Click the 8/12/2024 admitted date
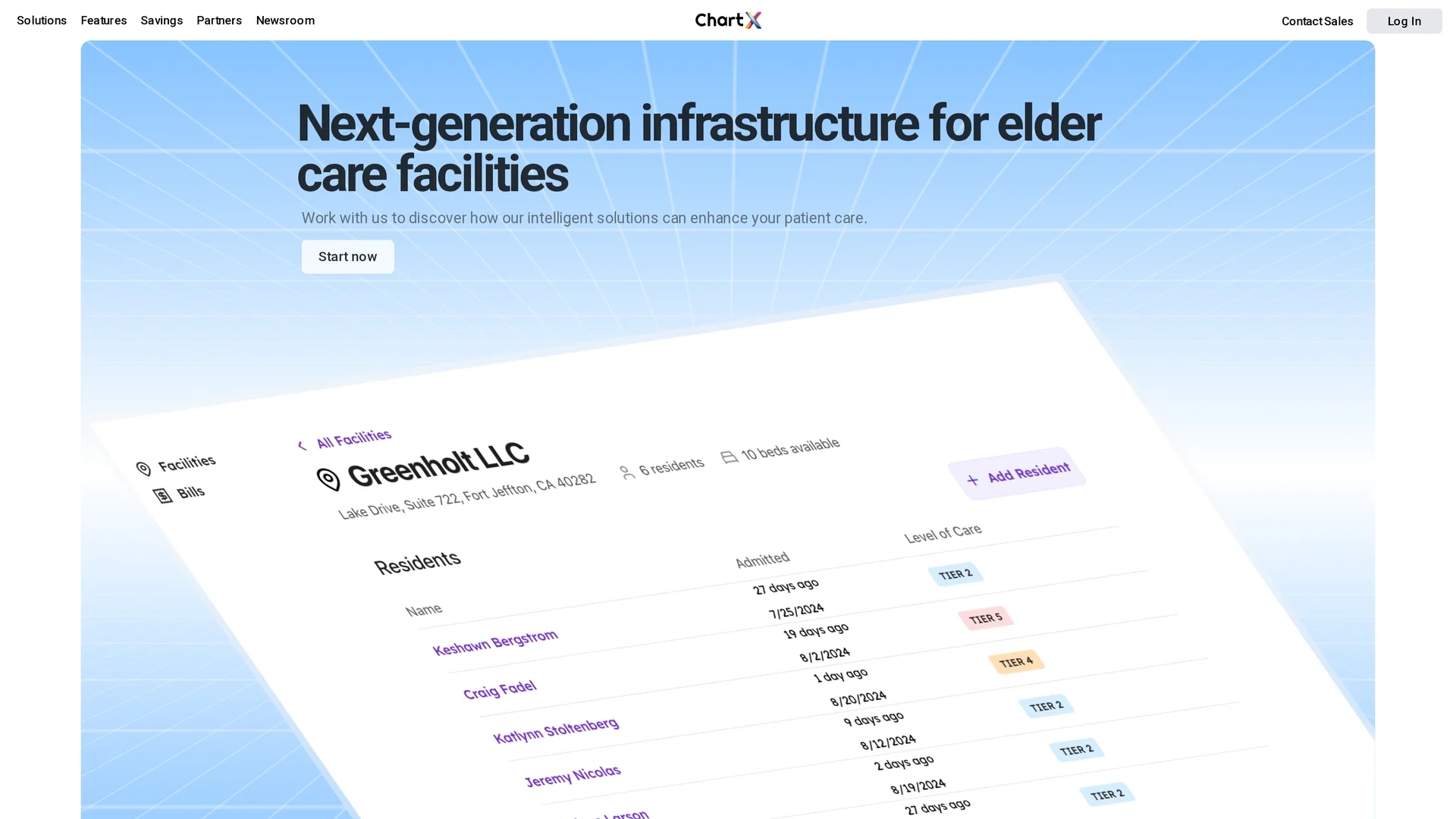This screenshot has width=1456, height=819. point(888,742)
